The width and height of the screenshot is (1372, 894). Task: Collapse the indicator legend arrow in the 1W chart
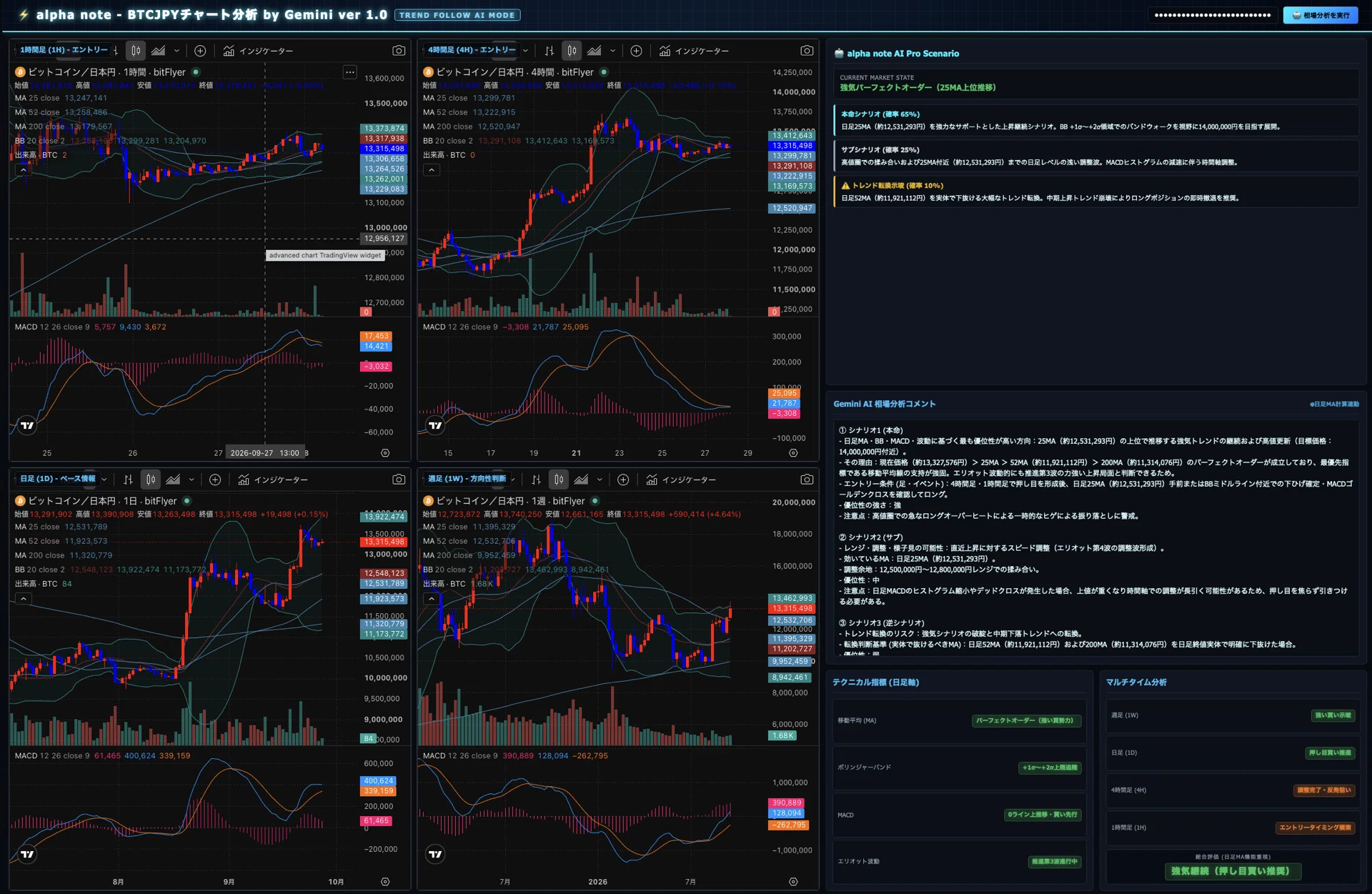pyautogui.click(x=432, y=599)
